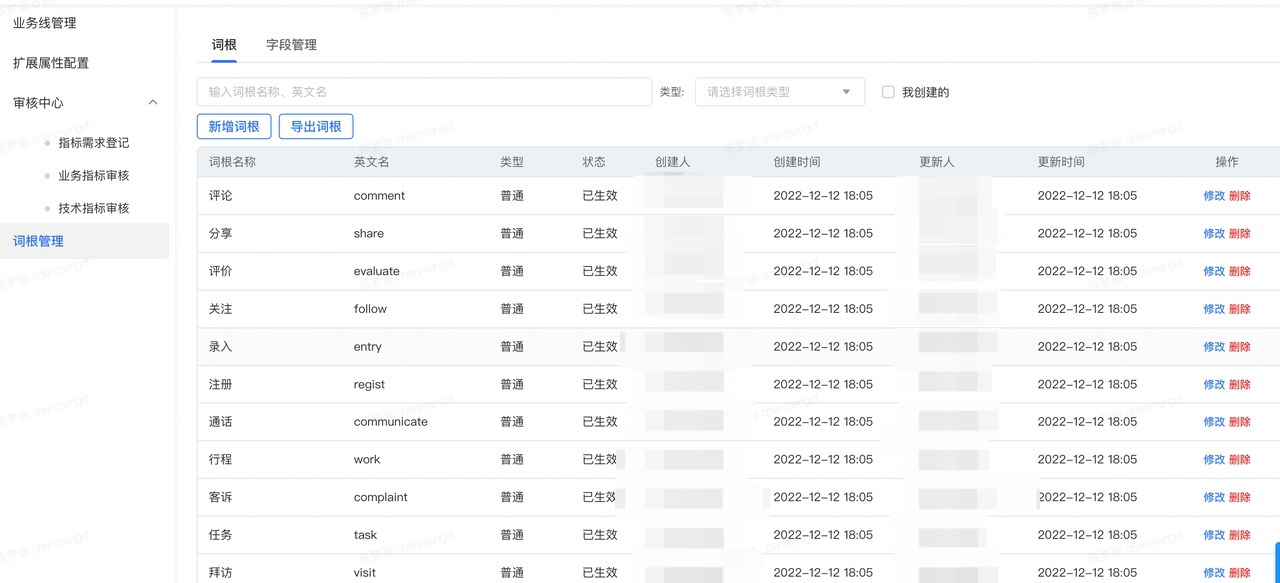Click 删除 for the task row
Image resolution: width=1280 pixels, height=583 pixels.
[x=1240, y=536]
